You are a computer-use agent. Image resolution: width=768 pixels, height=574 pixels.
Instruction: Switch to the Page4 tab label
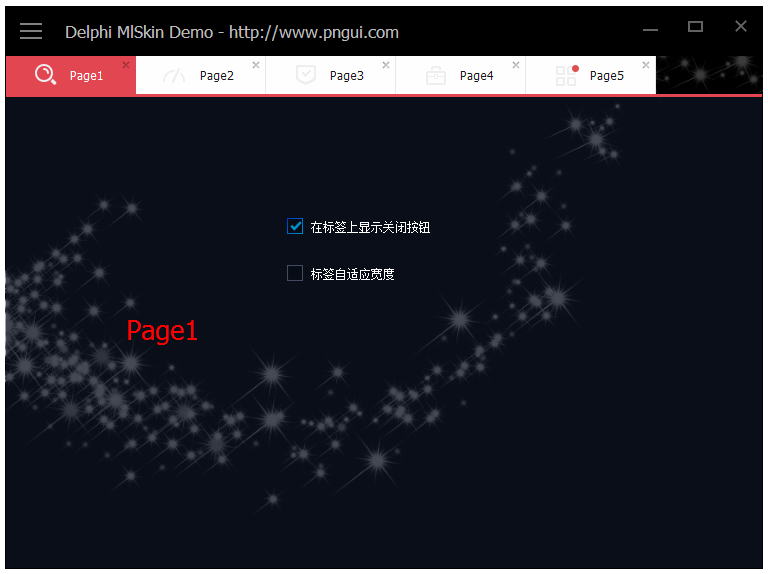pos(477,76)
